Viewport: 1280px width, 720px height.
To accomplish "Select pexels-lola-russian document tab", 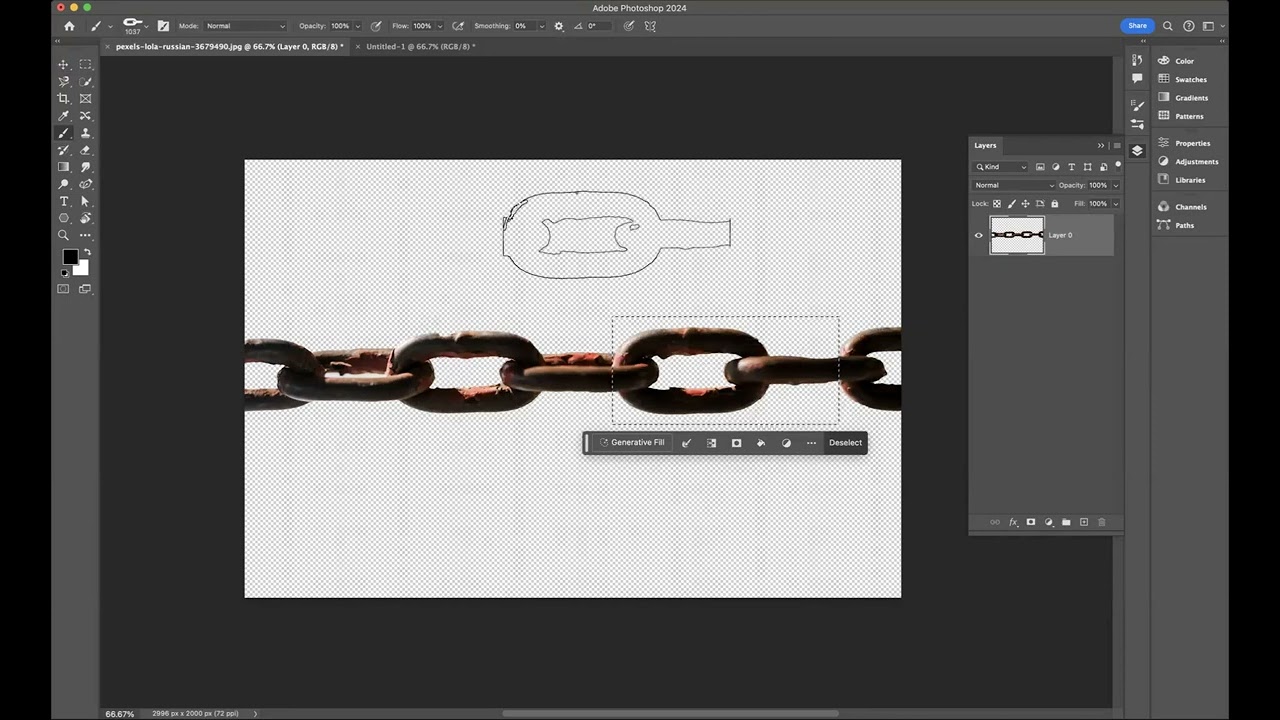I will point(229,47).
